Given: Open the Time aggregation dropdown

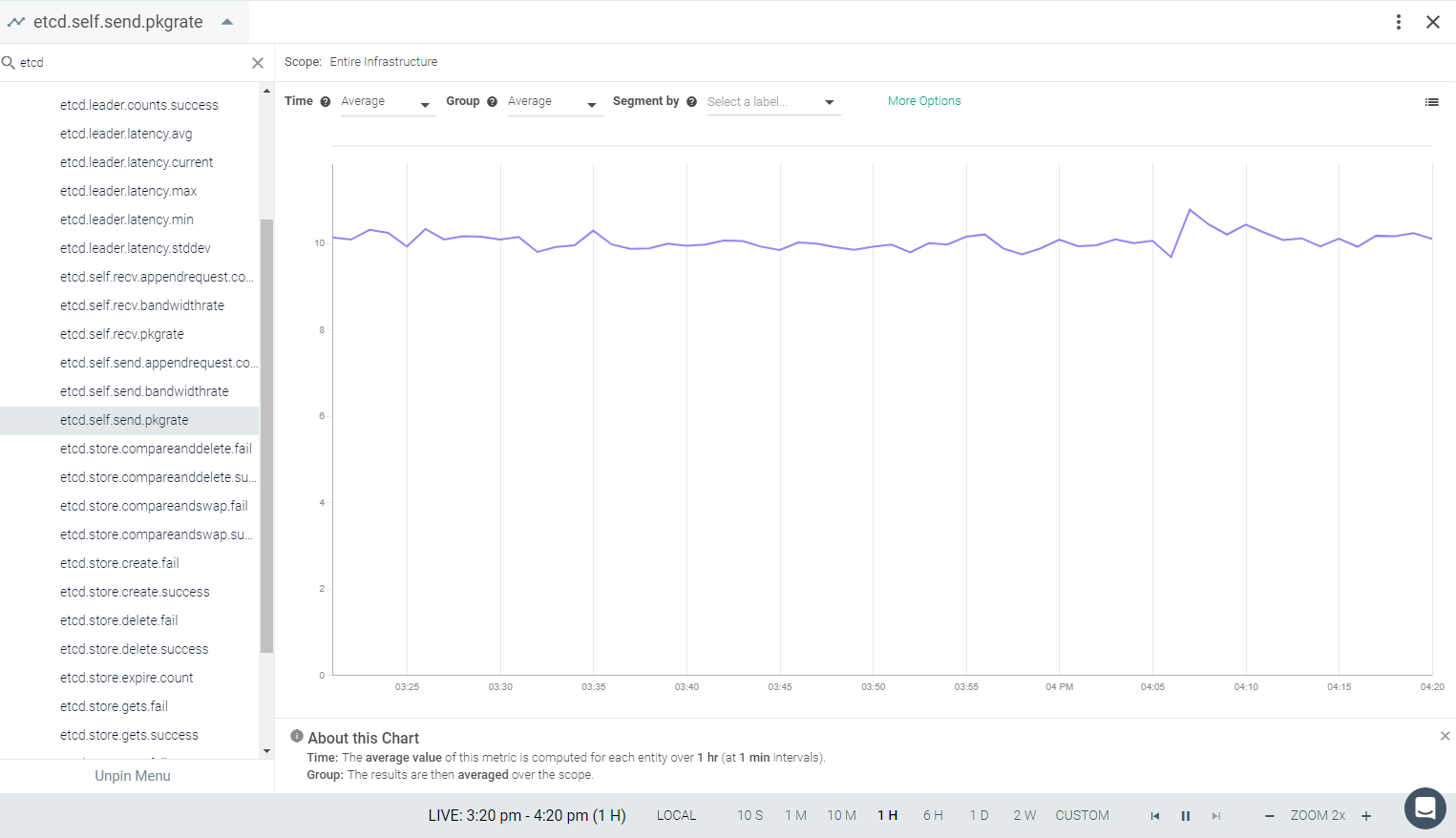Looking at the screenshot, I should [387, 102].
